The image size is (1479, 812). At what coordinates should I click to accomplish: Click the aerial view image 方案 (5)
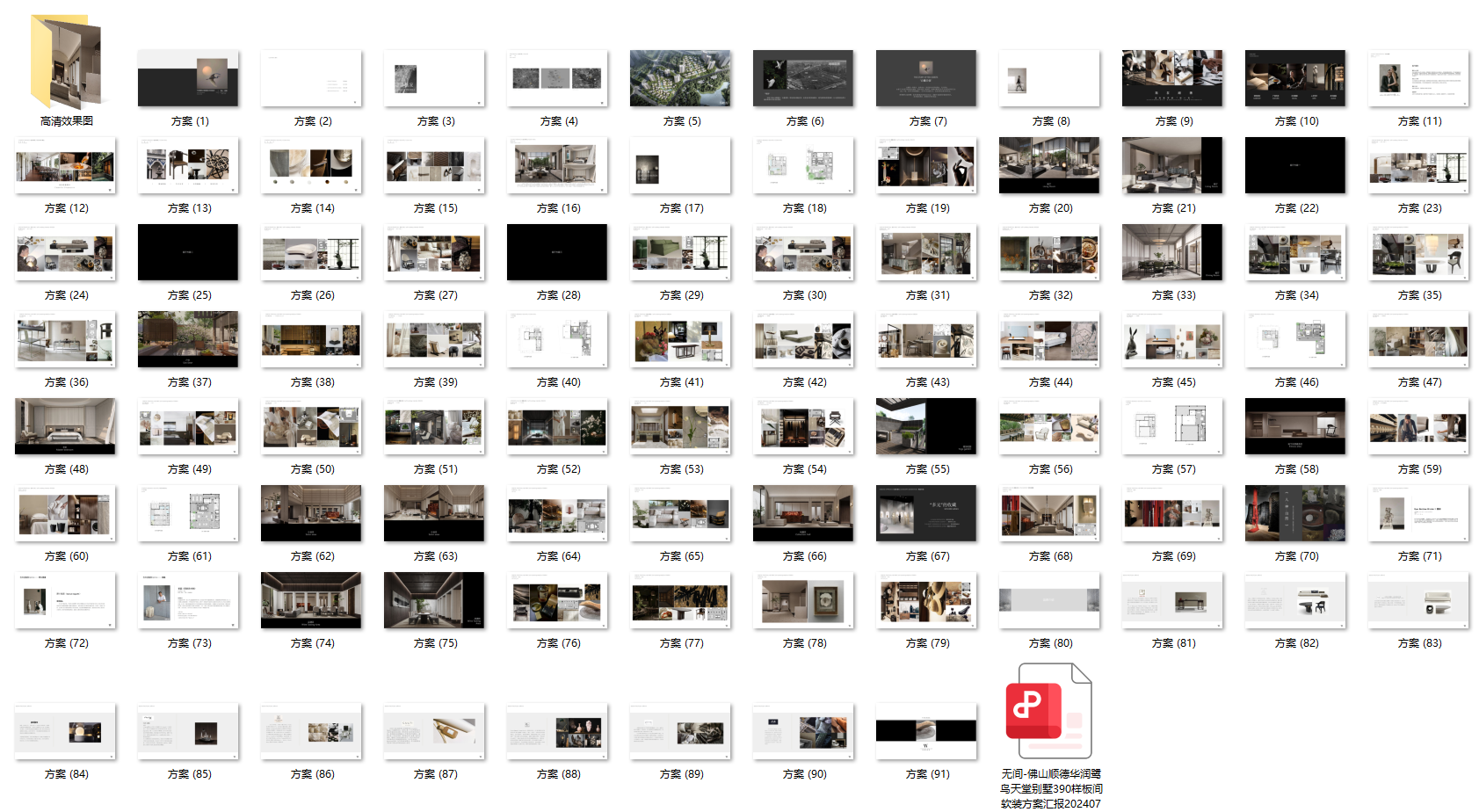pos(680,78)
